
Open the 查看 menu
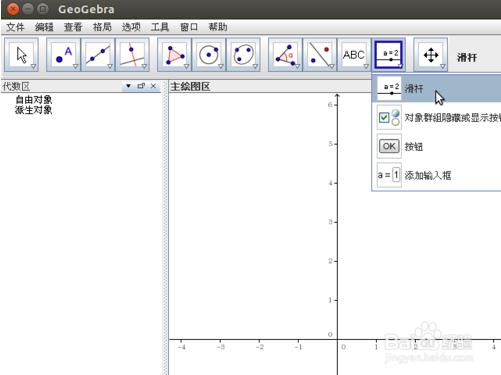click(73, 27)
